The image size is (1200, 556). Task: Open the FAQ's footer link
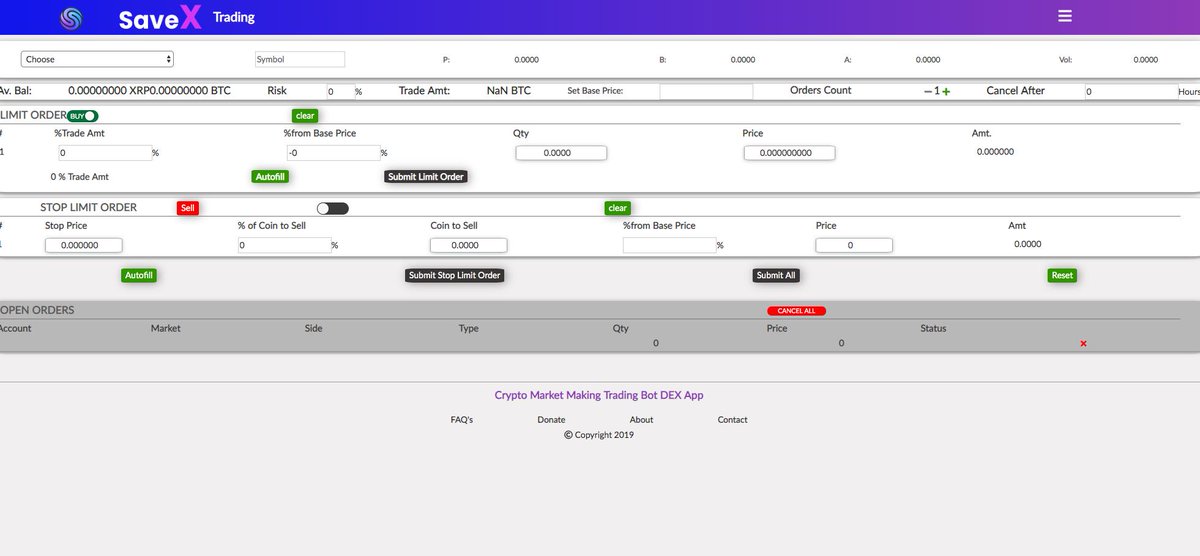point(462,420)
